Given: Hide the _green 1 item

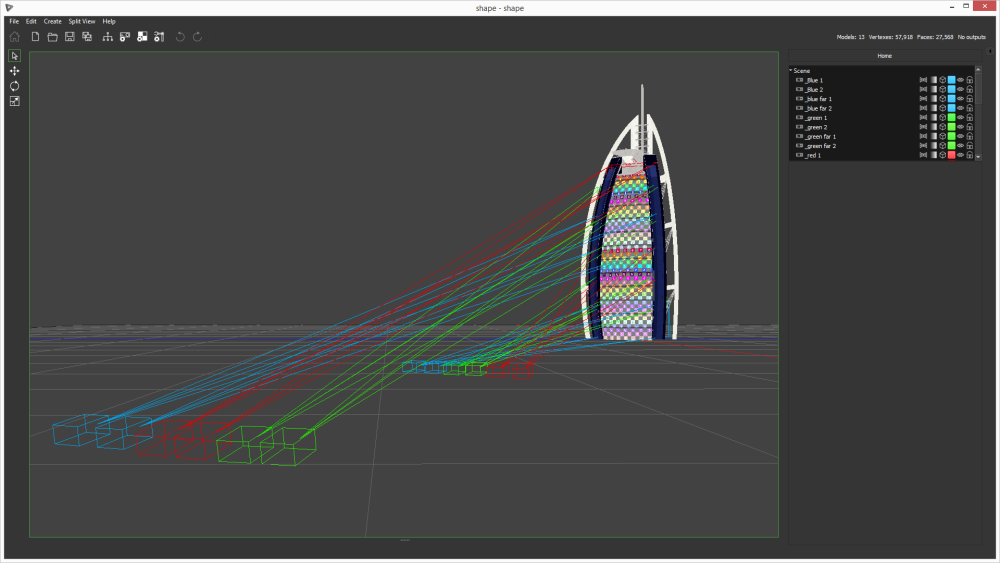Looking at the screenshot, I should [x=960, y=118].
